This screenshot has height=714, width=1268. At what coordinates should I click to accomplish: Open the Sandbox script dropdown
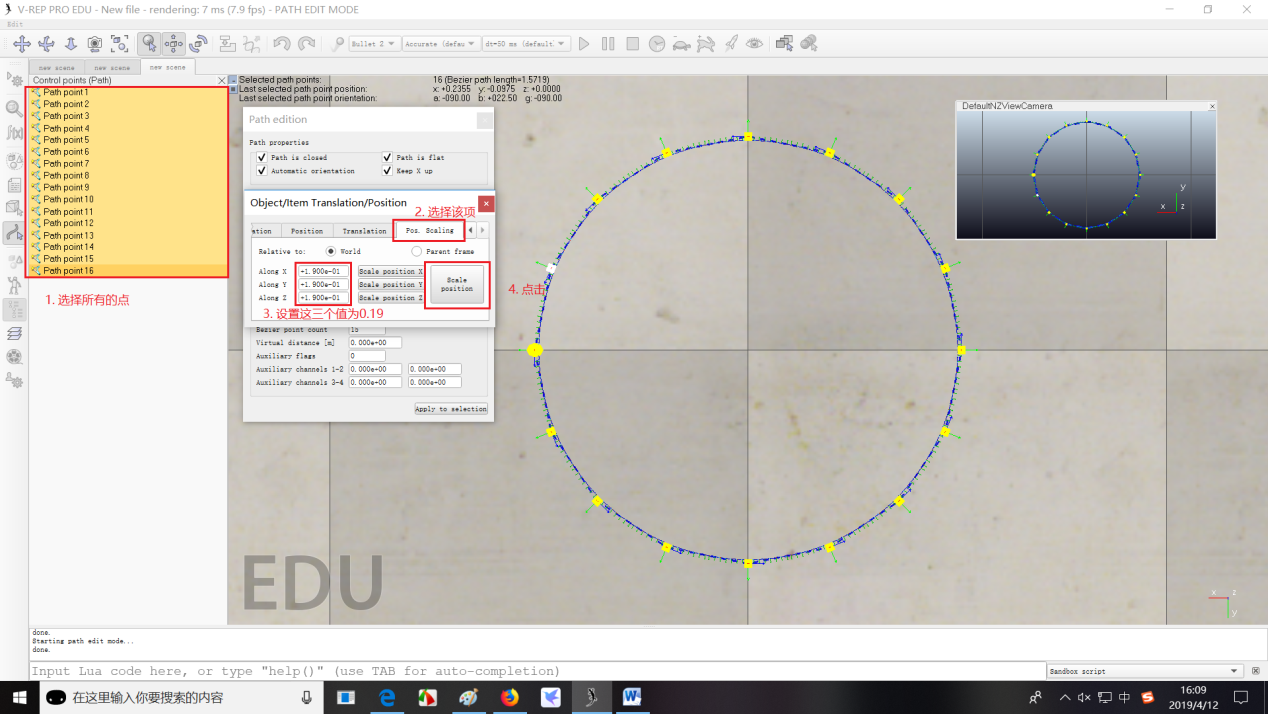click(x=1143, y=671)
